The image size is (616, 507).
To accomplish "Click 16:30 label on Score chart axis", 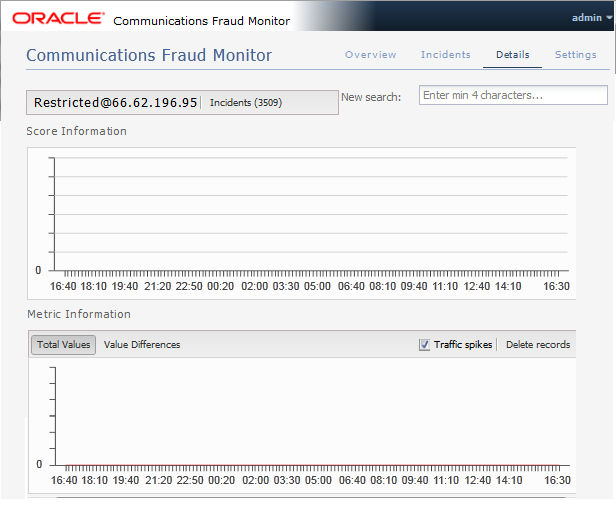I will point(556,286).
